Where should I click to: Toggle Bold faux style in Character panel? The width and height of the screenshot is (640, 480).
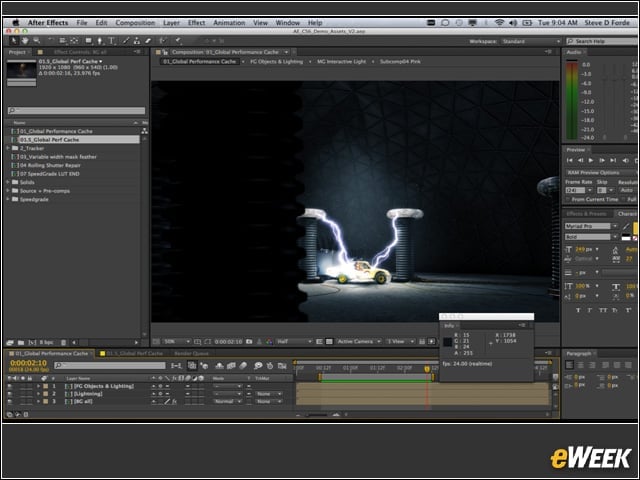pyautogui.click(x=578, y=310)
